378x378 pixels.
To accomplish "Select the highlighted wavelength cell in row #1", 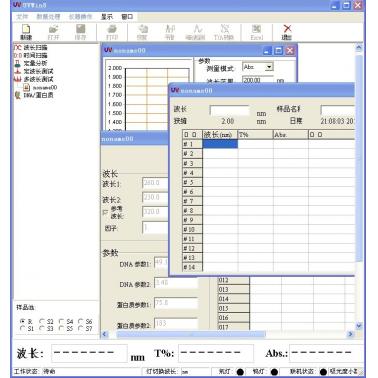I will coord(220,144).
